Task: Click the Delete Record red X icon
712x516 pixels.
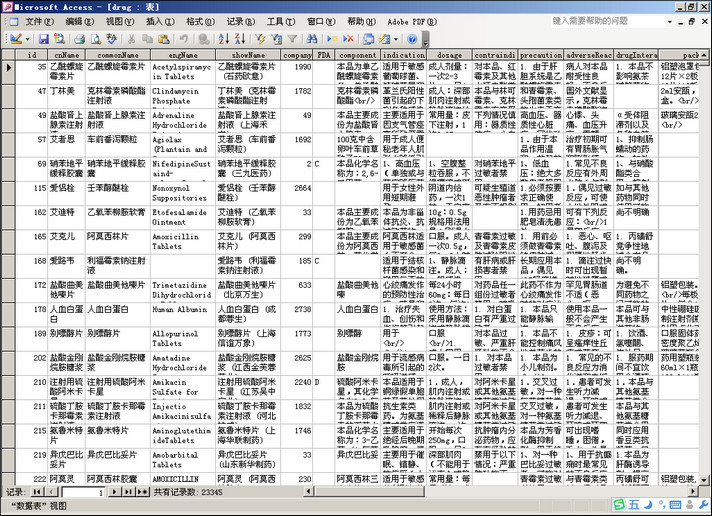Action: click(348, 39)
